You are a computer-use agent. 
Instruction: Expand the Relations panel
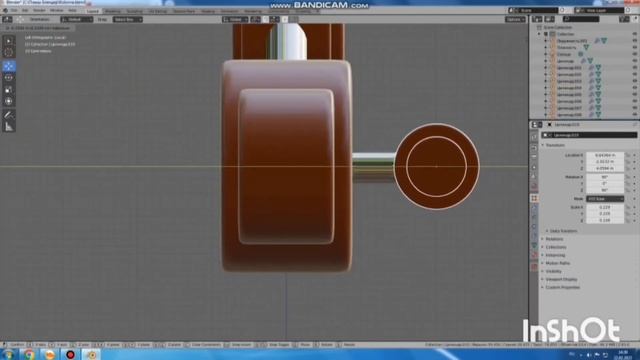[553, 239]
